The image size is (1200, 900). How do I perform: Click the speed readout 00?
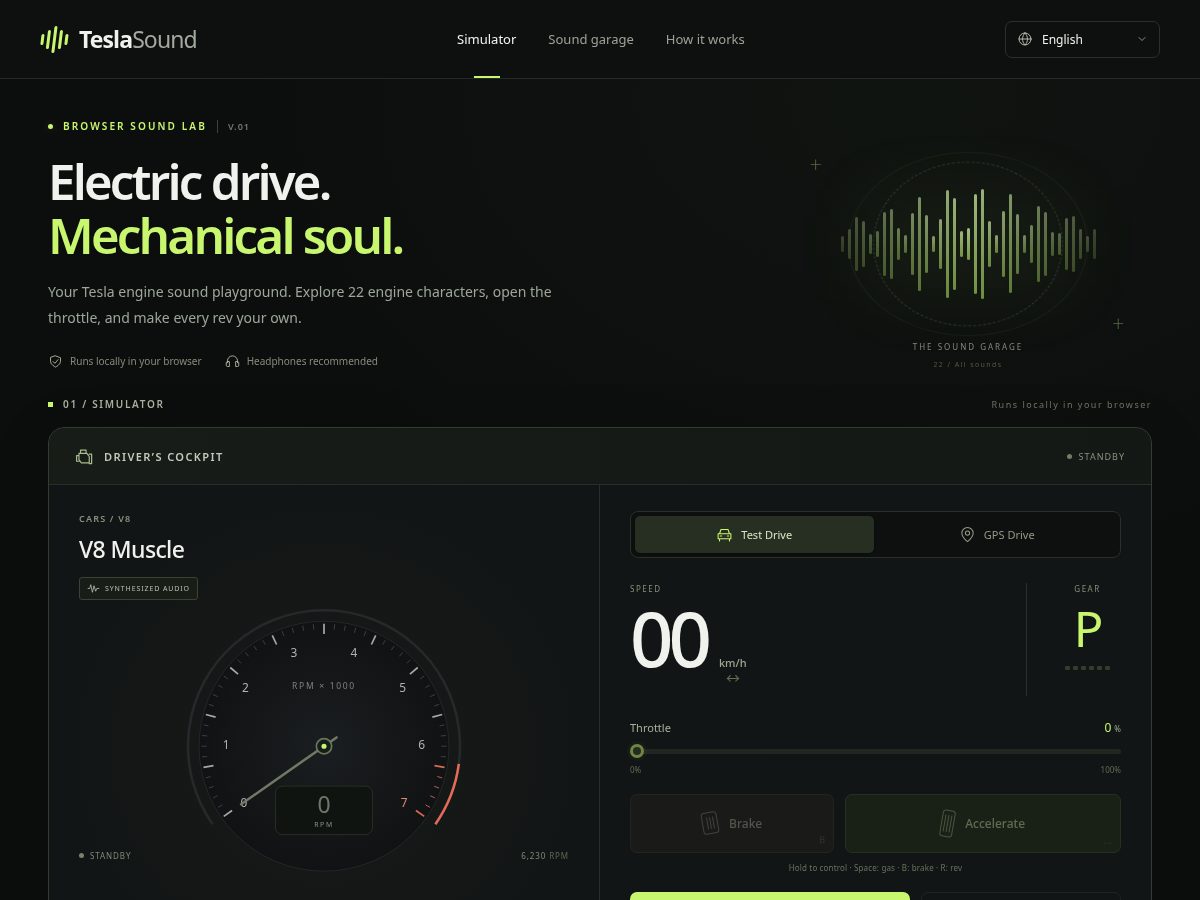click(670, 641)
